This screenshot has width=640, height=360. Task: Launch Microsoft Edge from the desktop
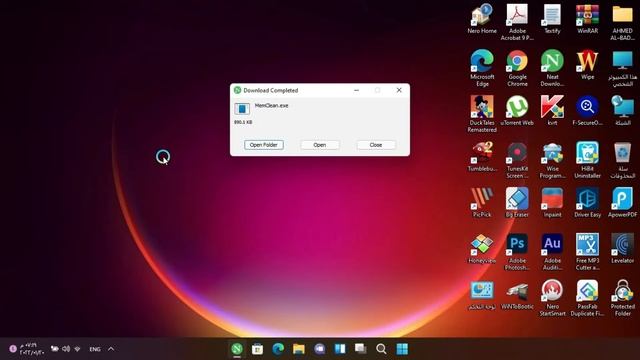pyautogui.click(x=482, y=68)
